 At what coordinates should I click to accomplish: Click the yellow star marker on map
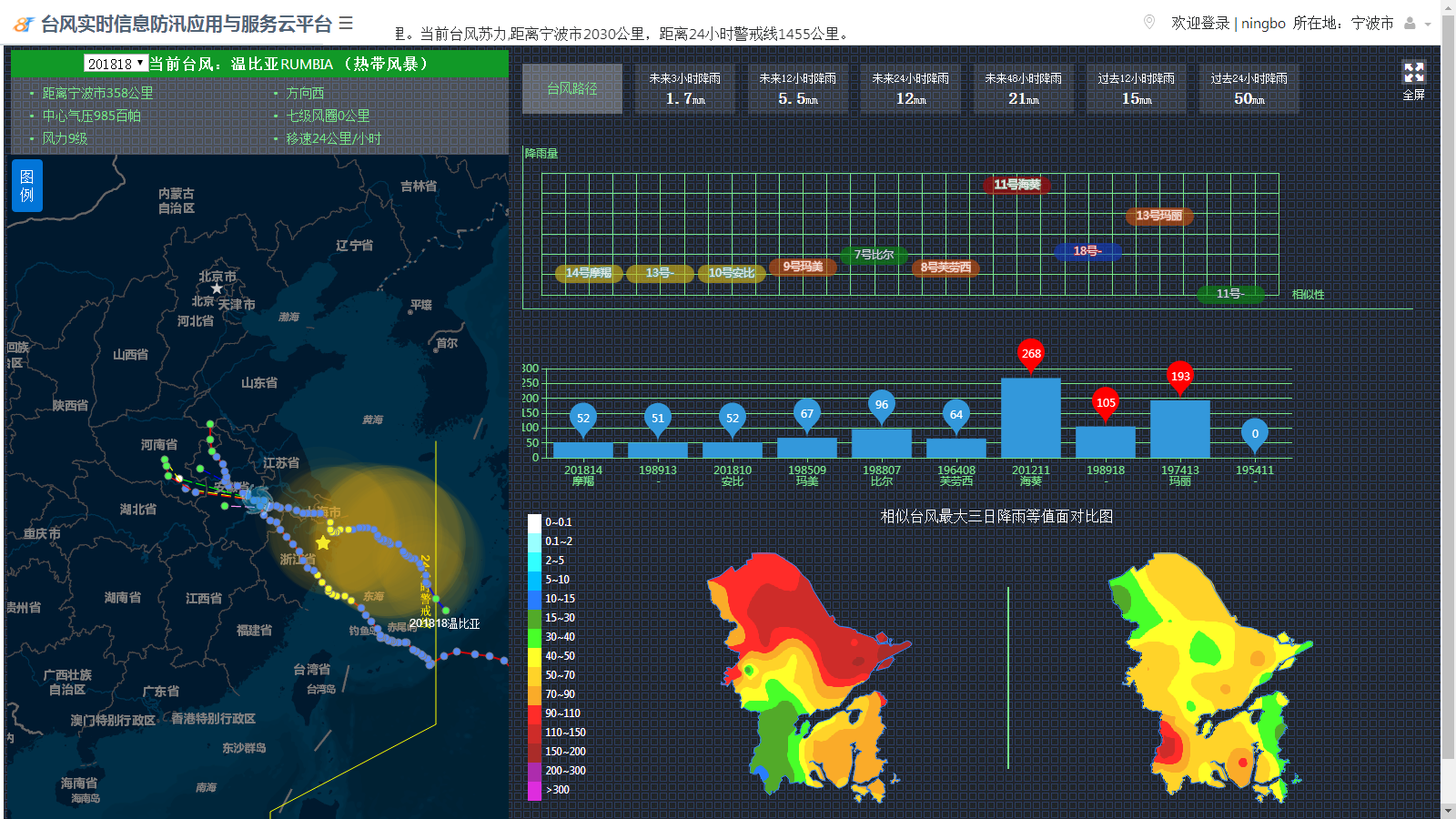pyautogui.click(x=323, y=542)
